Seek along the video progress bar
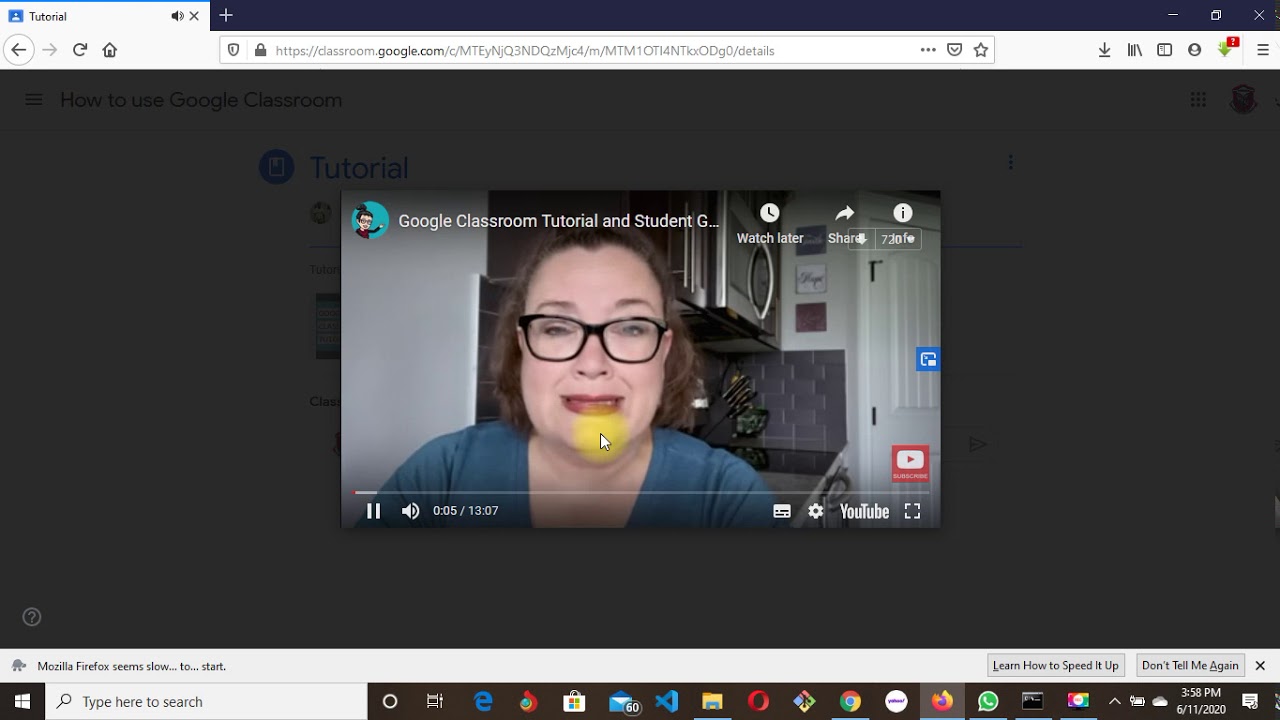This screenshot has height=720, width=1280. 641,492
